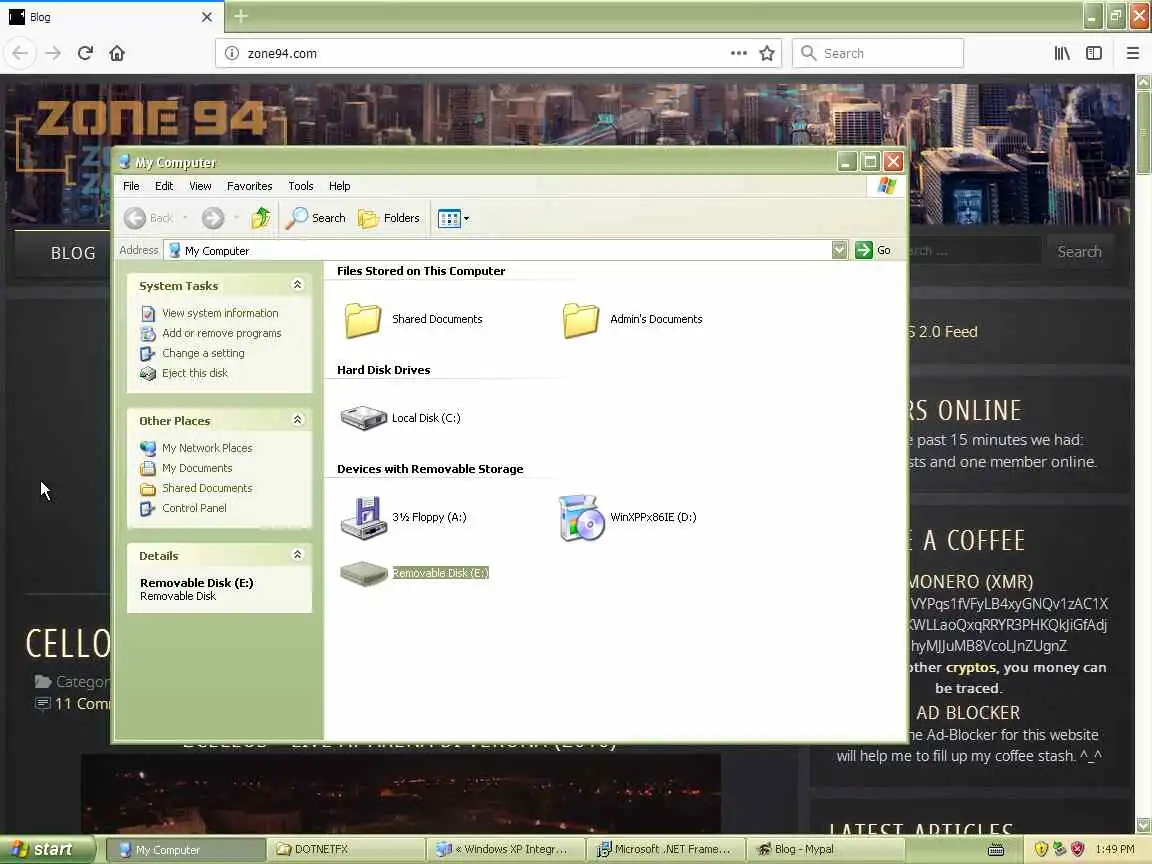Click Add or remove programs link
The image size is (1152, 864).
click(221, 333)
